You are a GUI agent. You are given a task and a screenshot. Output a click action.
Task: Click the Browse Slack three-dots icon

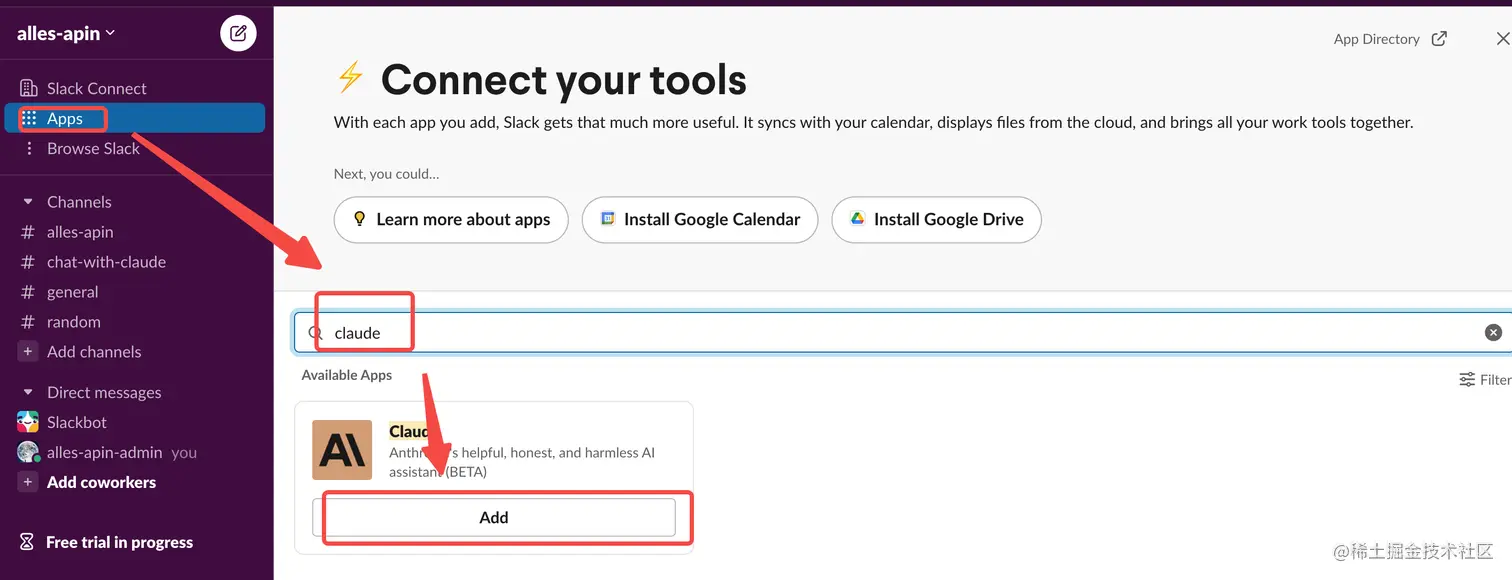coord(29,148)
